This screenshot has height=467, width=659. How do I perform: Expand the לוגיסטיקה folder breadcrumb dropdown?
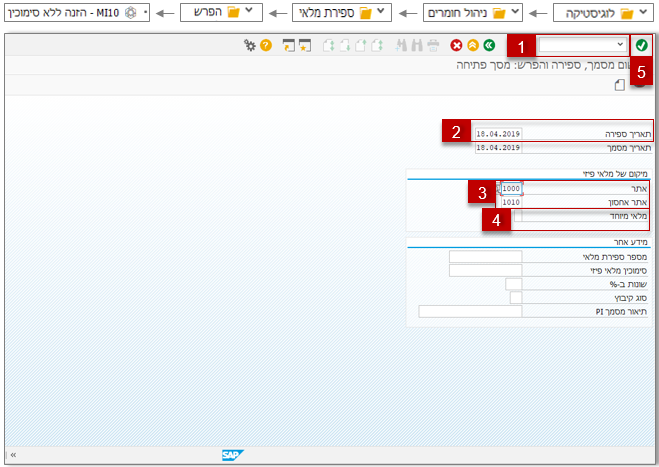tap(643, 12)
